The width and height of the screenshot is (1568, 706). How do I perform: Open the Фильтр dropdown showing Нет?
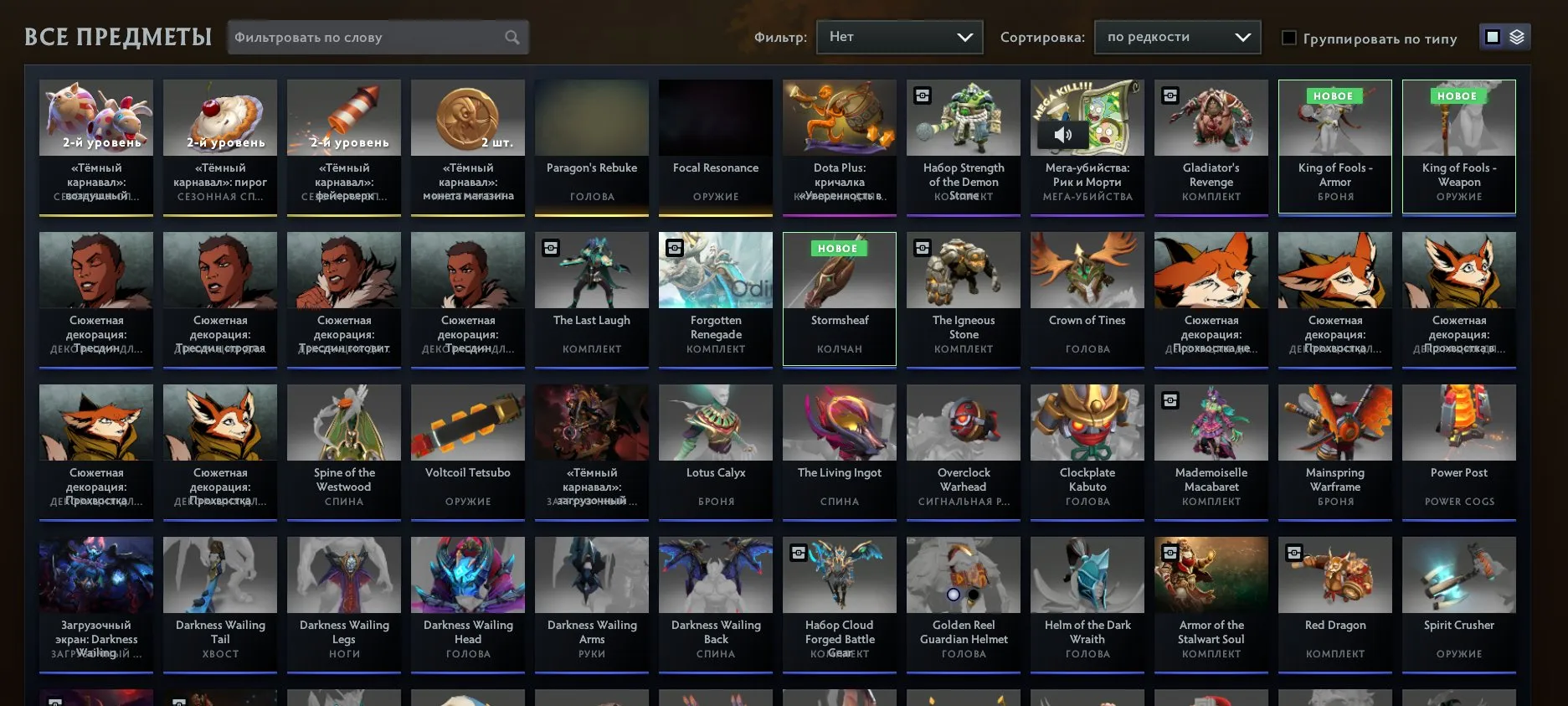pos(899,37)
